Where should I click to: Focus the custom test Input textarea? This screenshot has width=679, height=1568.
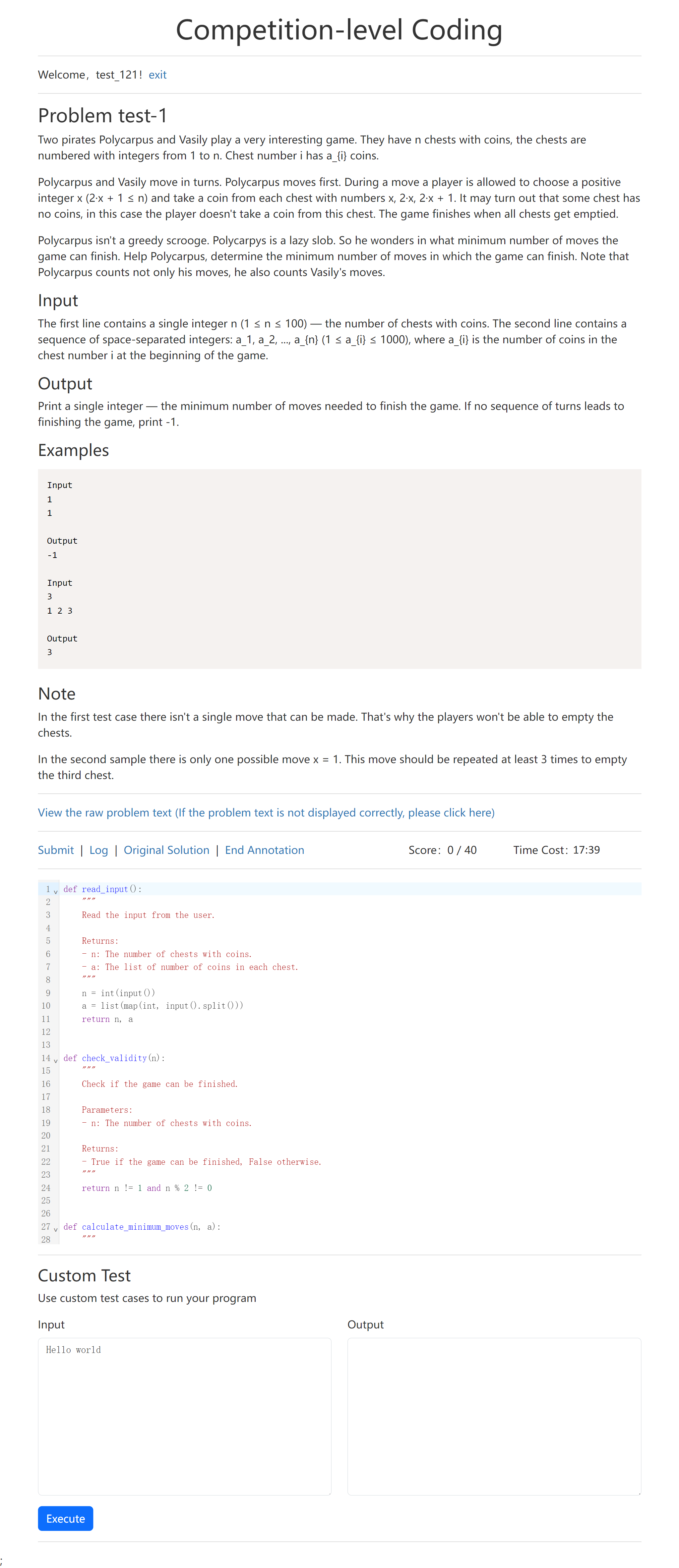point(184,1415)
